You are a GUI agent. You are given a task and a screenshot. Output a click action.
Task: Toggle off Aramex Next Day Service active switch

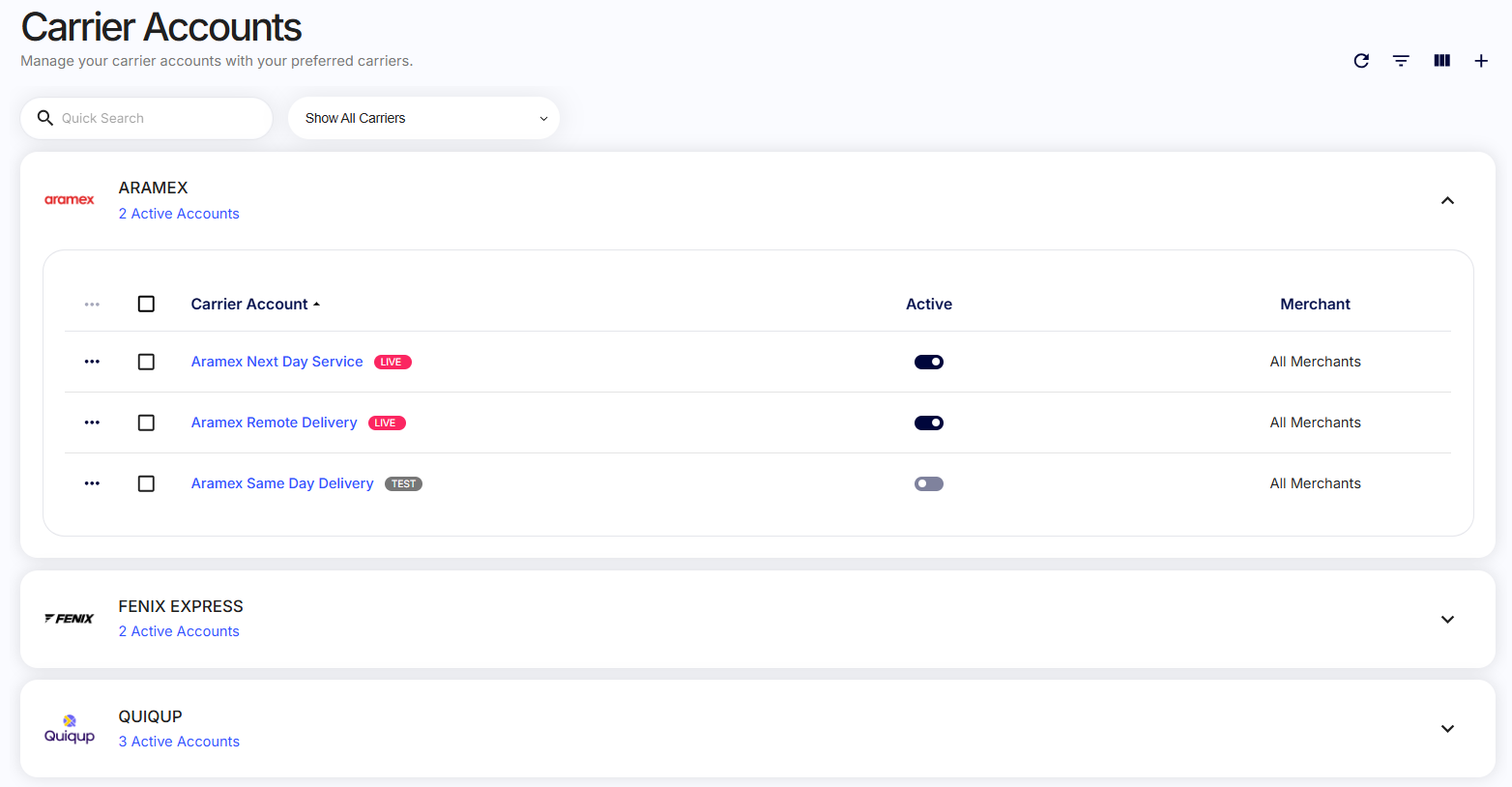pos(929,362)
